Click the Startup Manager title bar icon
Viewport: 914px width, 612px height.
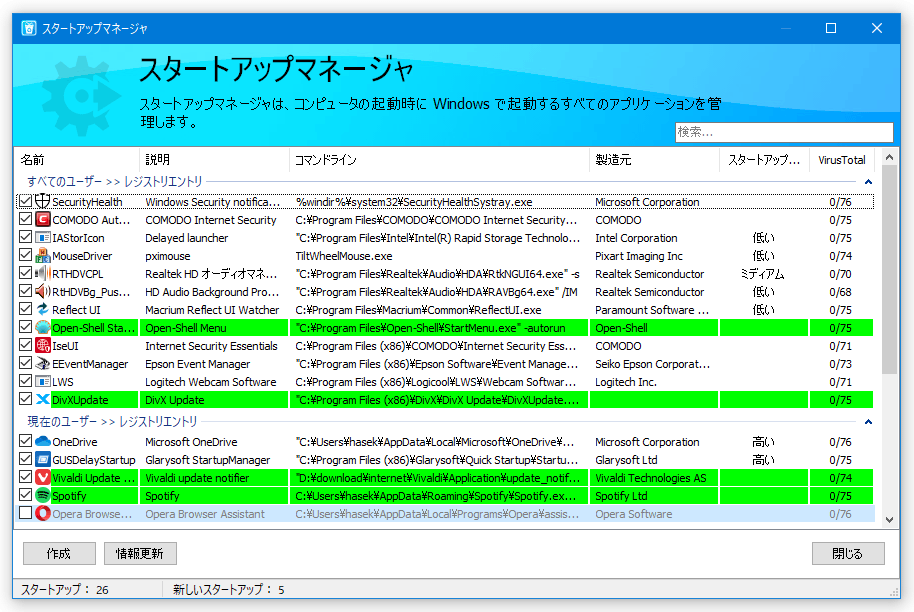coord(29,28)
